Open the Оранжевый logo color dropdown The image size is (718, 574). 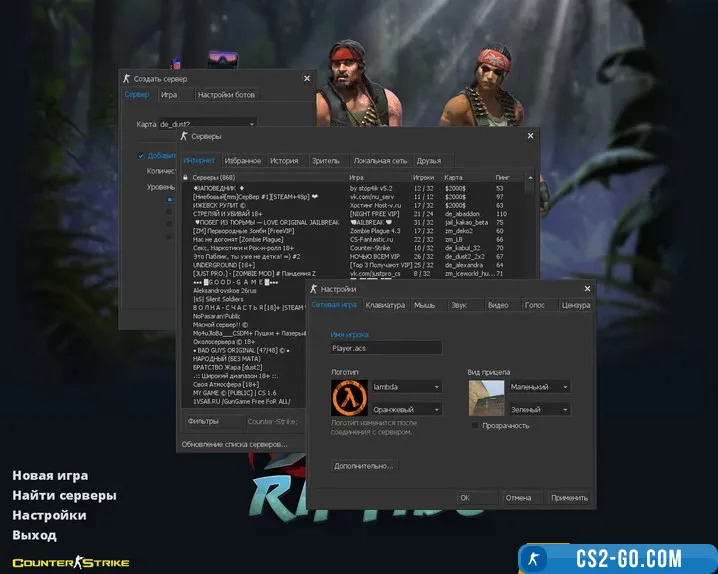405,409
